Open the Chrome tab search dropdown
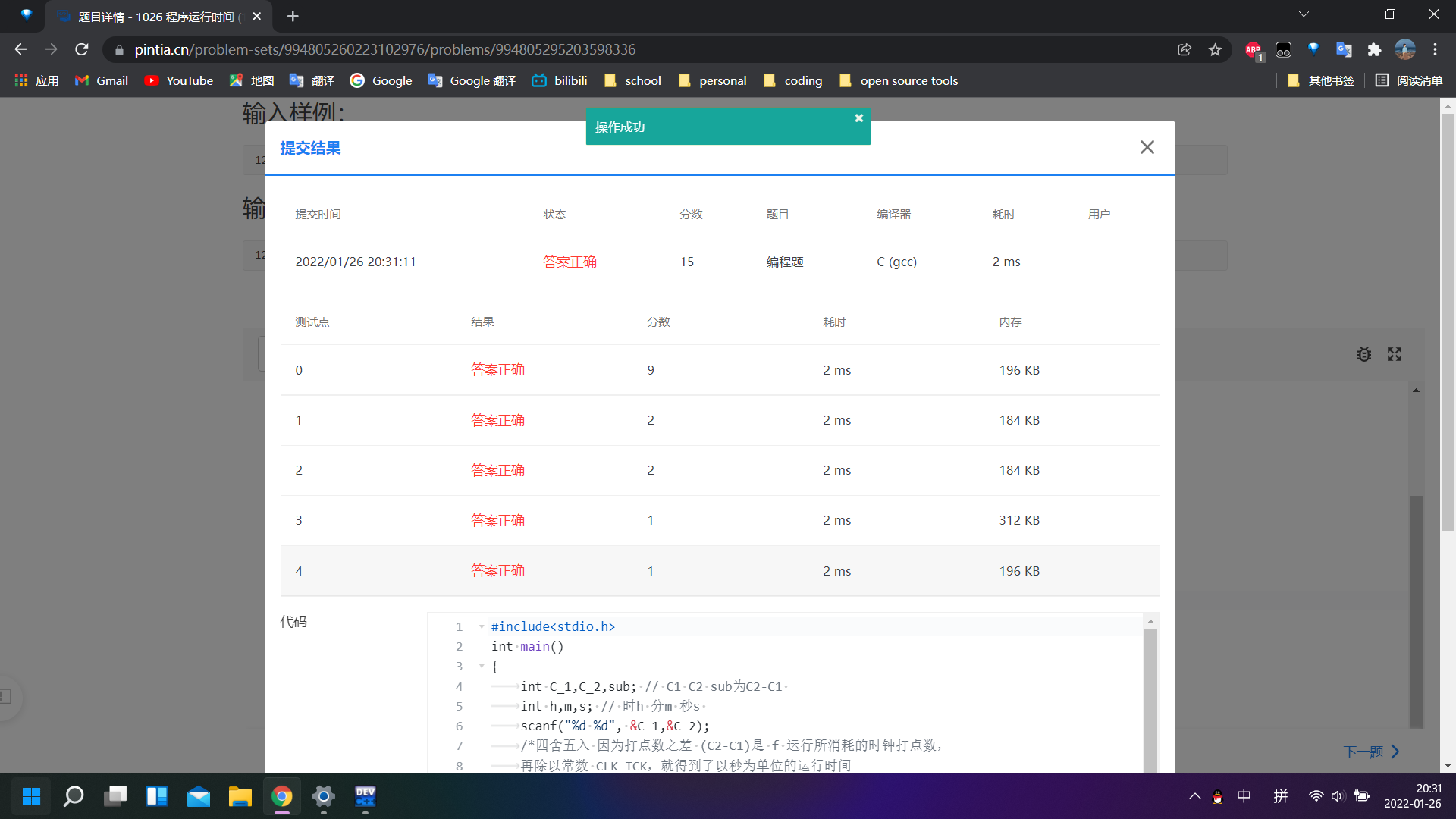The height and width of the screenshot is (819, 1456). pos(1304,15)
